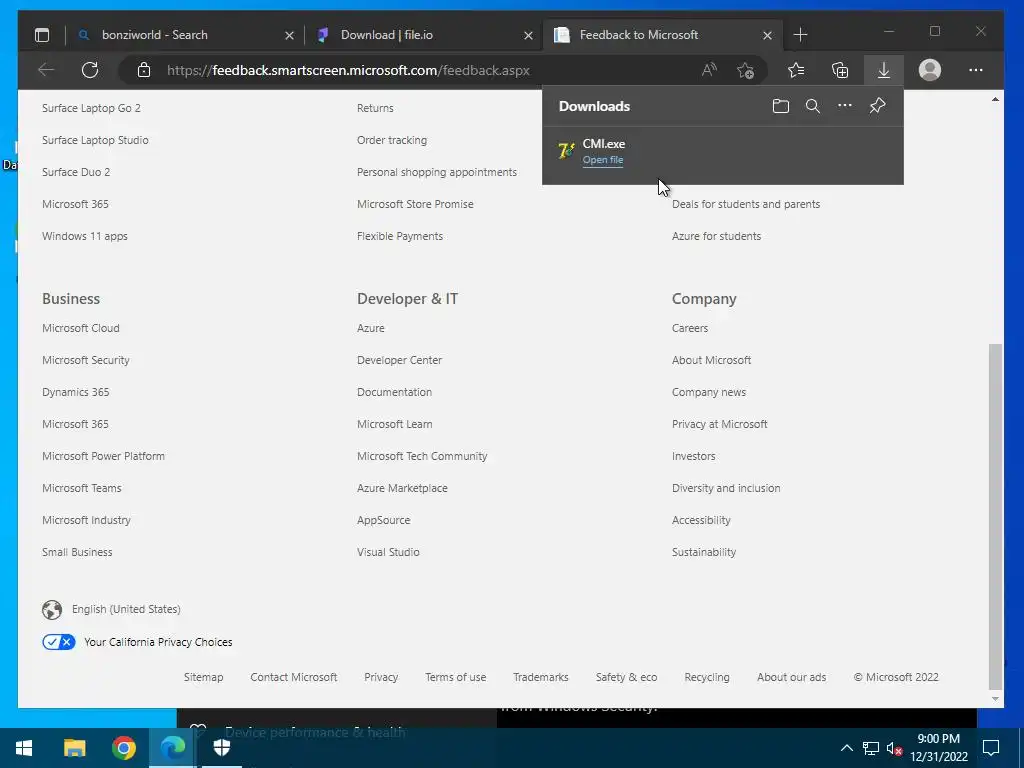Switch to Windows Security taskbar icon

[x=222, y=748]
